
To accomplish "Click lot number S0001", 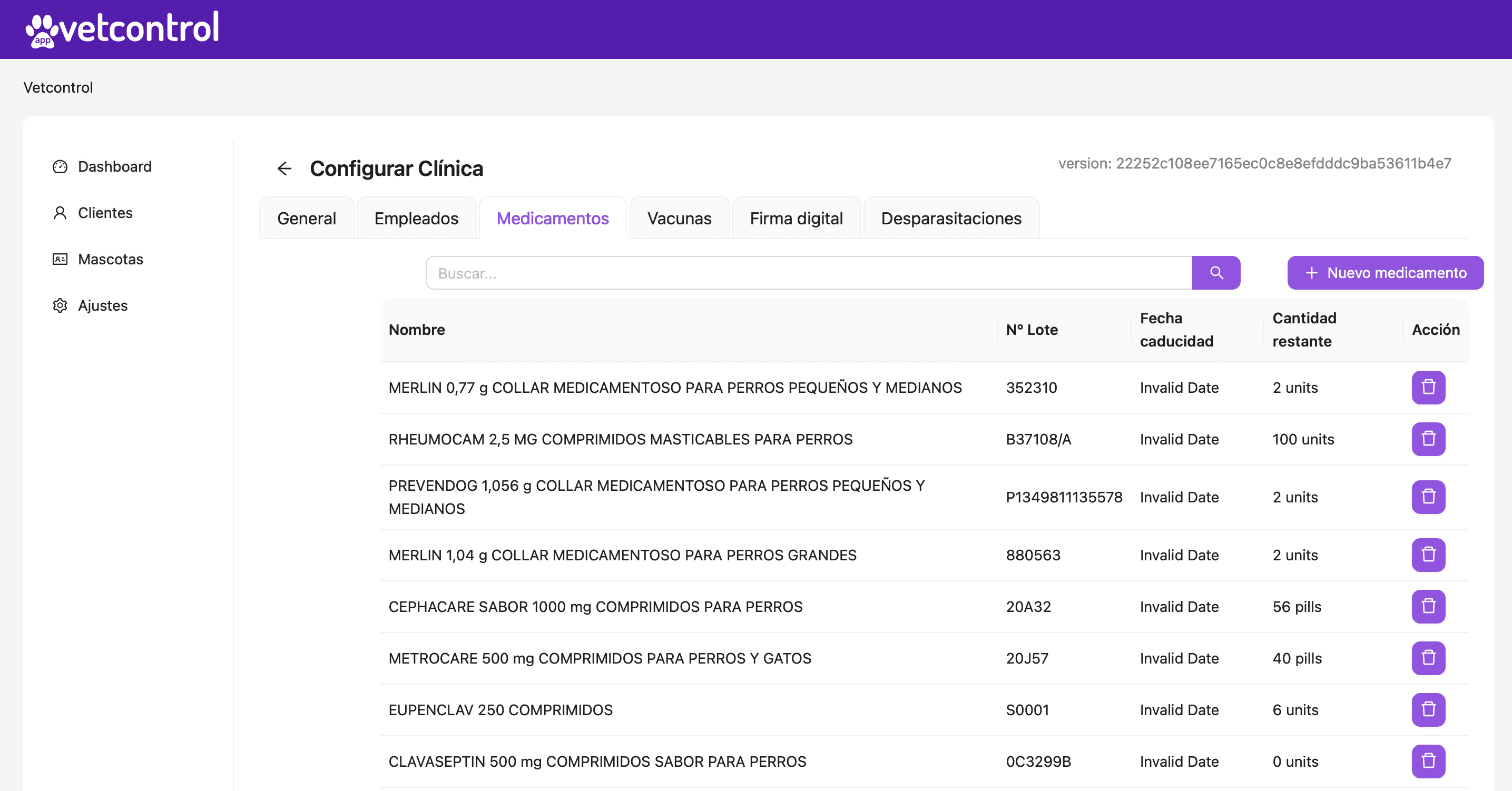I will (1027, 710).
